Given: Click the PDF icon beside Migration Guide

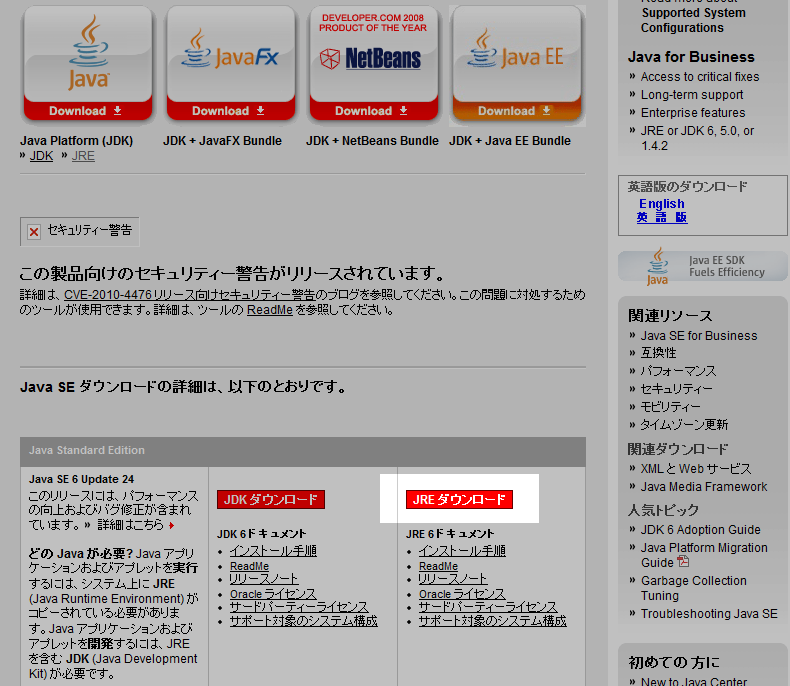Looking at the screenshot, I should (683, 562).
